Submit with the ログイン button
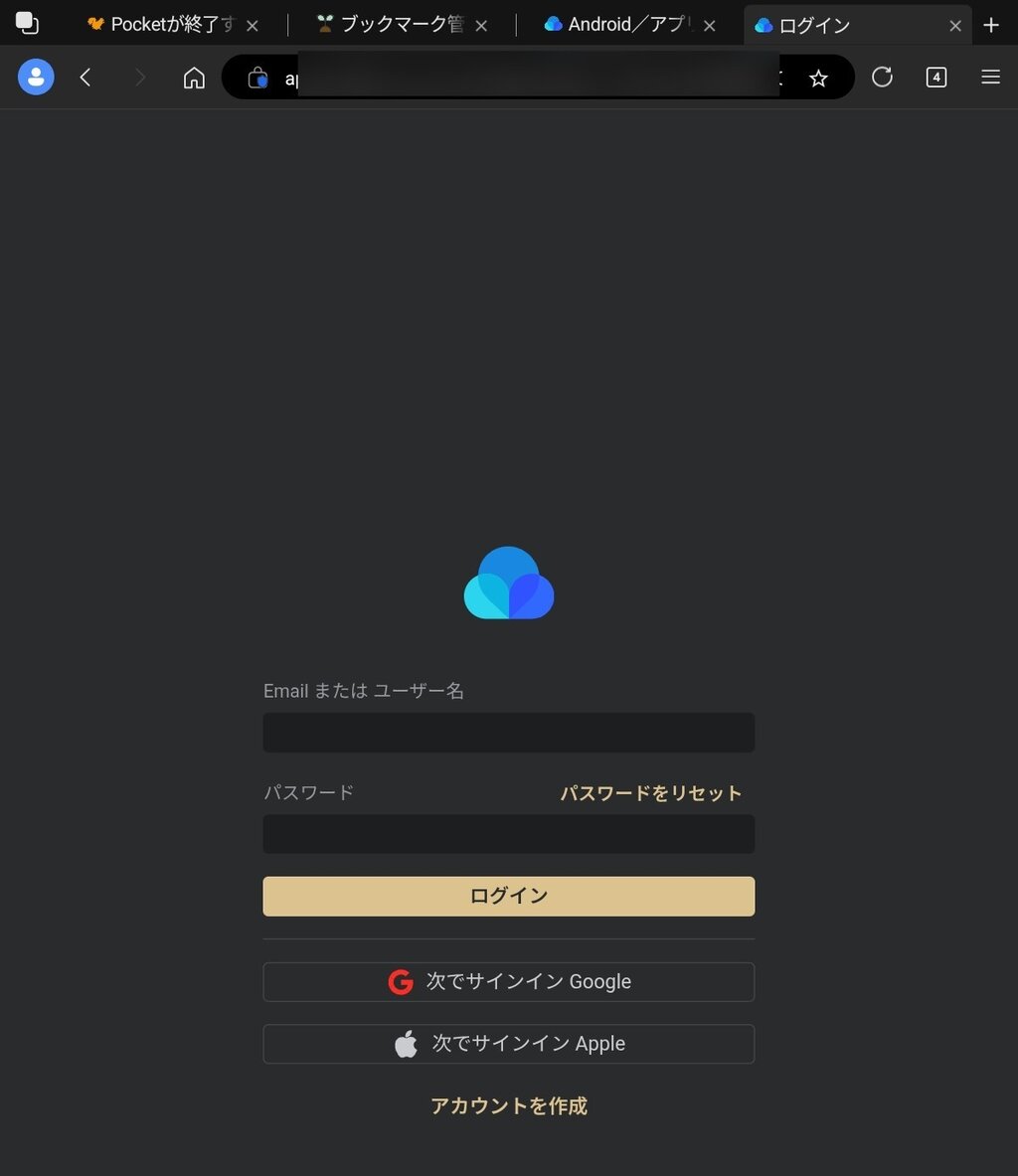The width and height of the screenshot is (1018, 1176). click(x=509, y=896)
